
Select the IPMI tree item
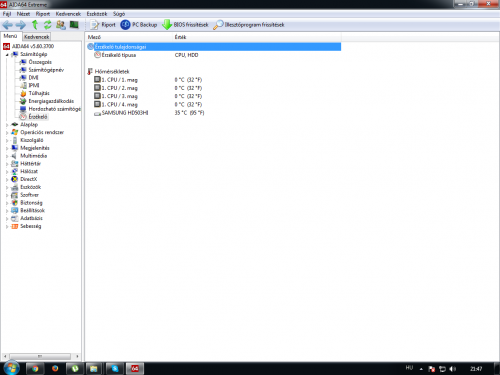tap(29, 85)
